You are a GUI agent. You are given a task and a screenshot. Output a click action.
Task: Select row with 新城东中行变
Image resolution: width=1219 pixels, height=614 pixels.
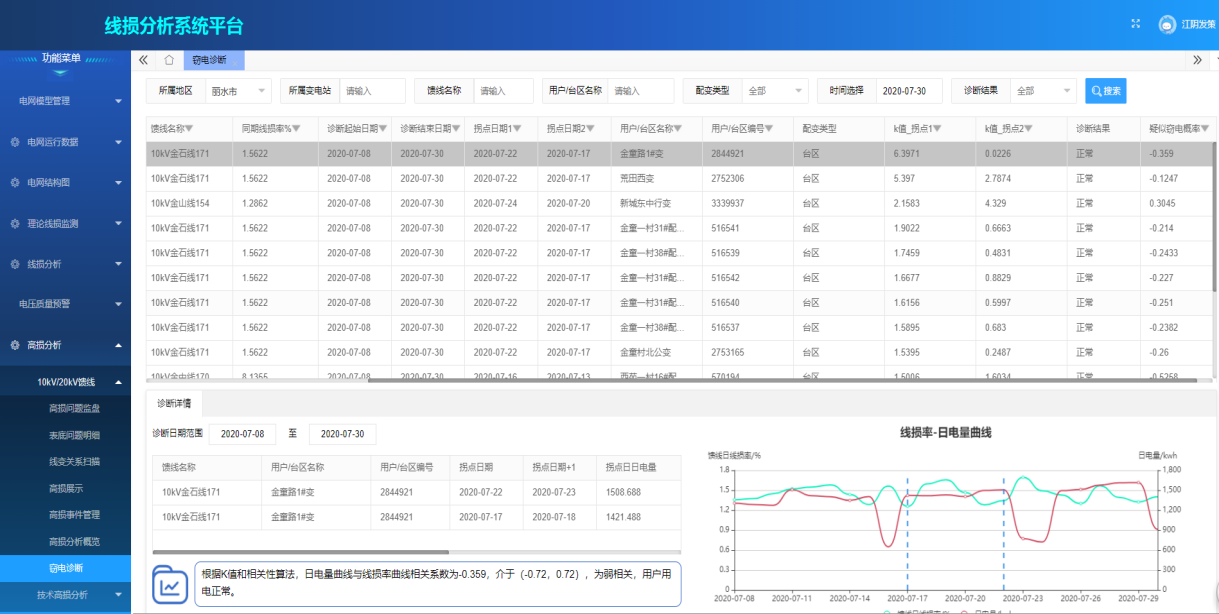tap(680, 203)
